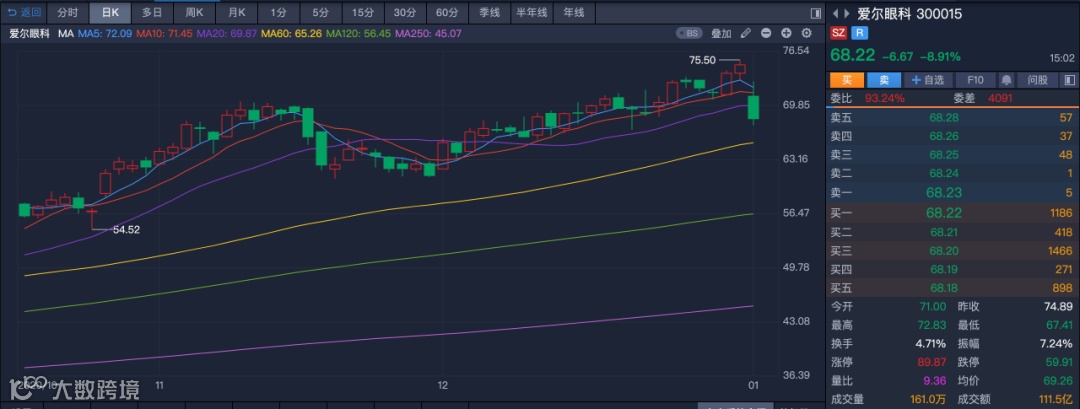
Task: Open the 年线 chart tab
Action: click(573, 12)
